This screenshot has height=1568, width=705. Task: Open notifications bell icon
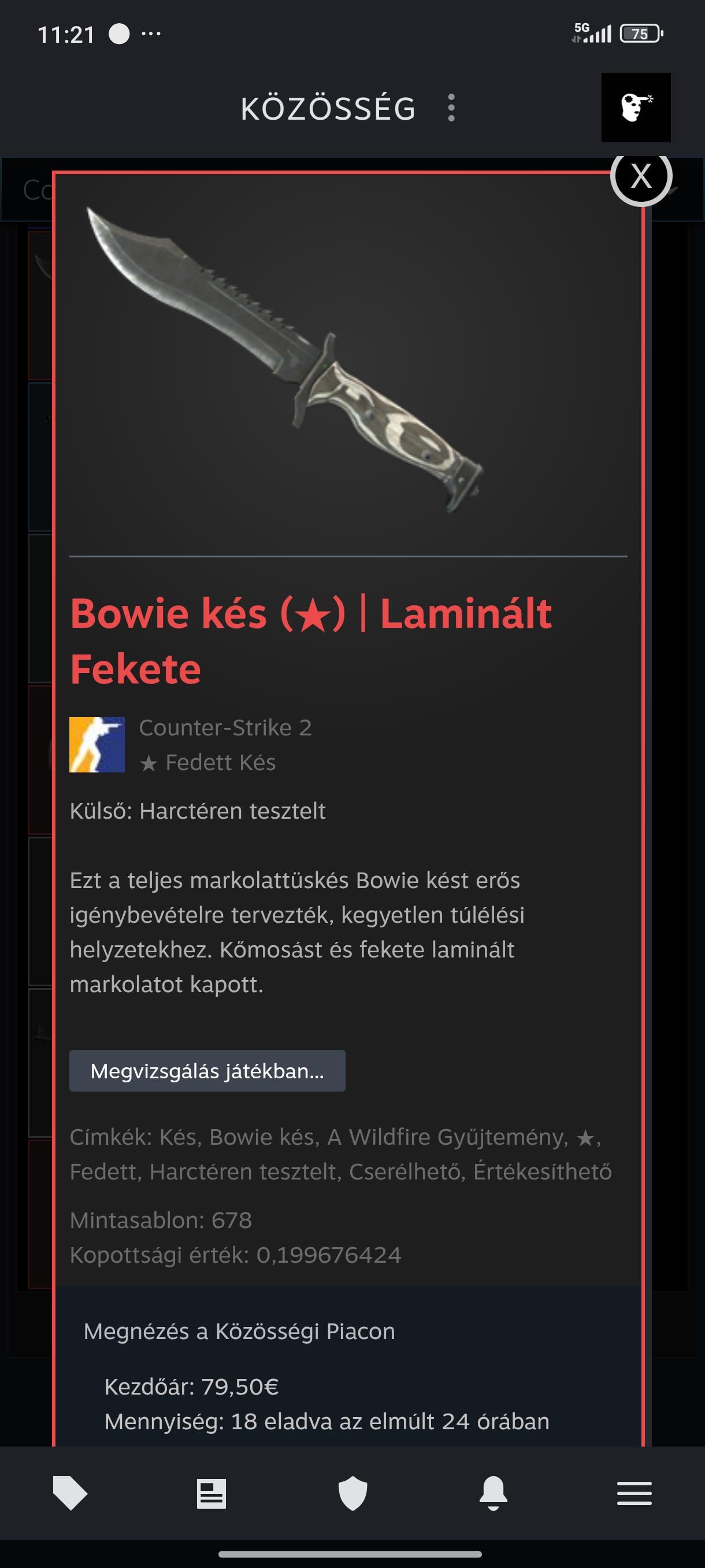point(493,1492)
